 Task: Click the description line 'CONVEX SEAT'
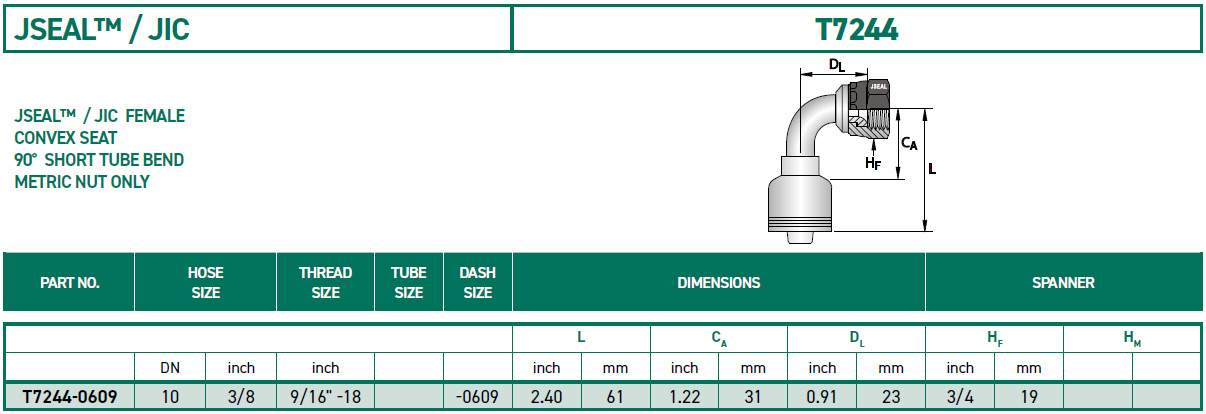click(x=66, y=138)
